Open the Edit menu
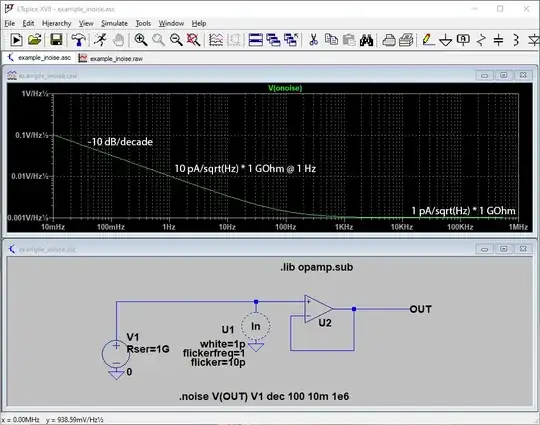 tap(28, 23)
